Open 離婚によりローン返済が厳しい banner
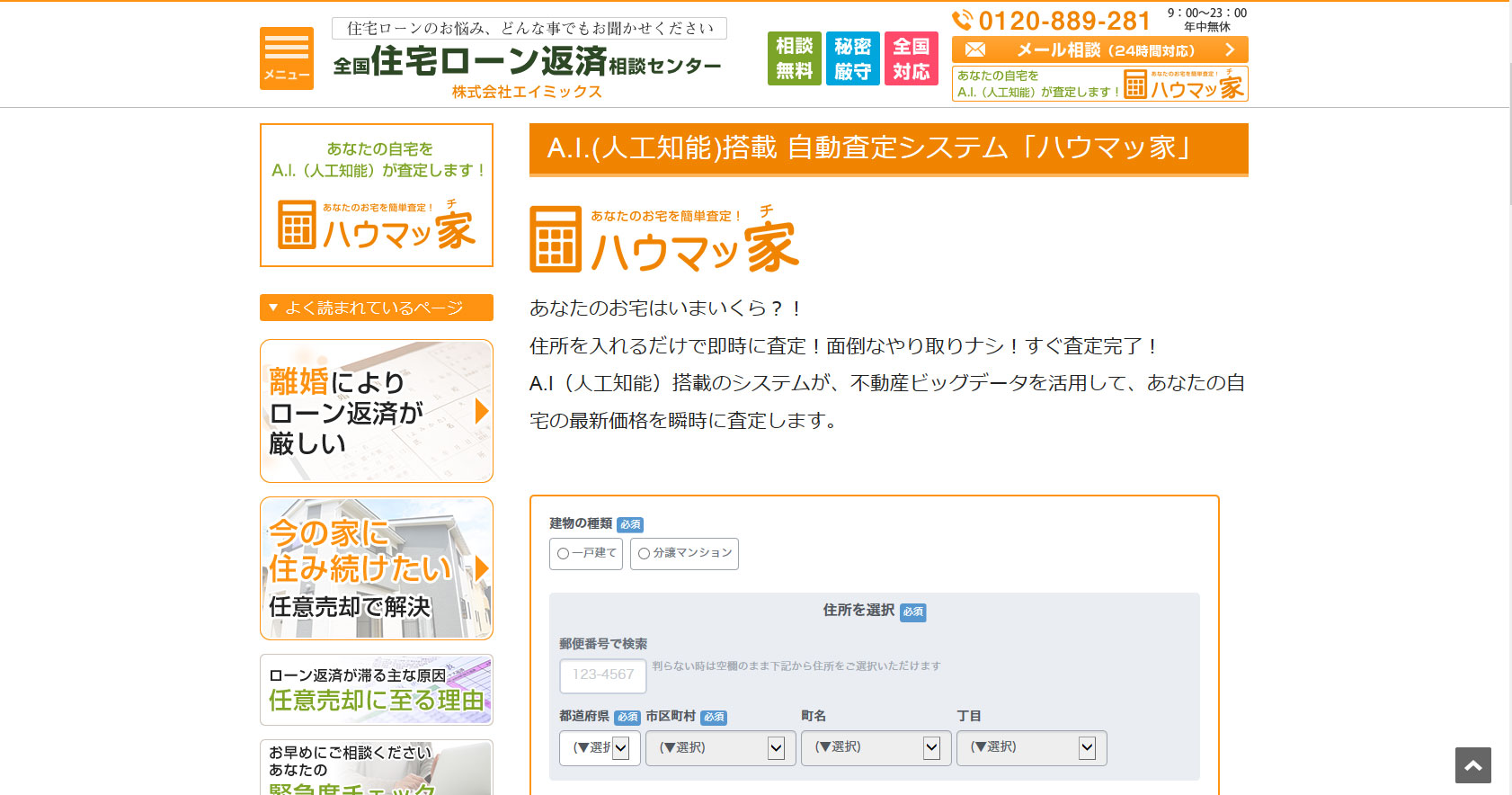The height and width of the screenshot is (795, 1512). coord(376,411)
